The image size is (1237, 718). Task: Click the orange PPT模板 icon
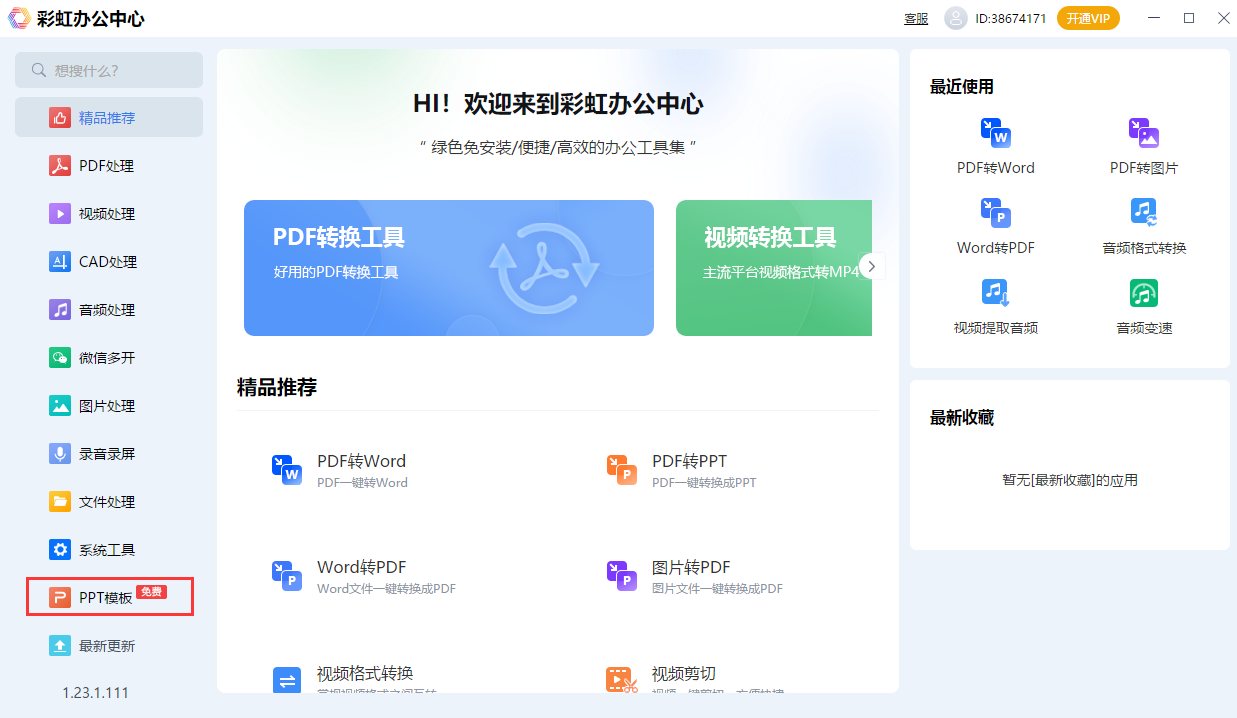coord(60,598)
